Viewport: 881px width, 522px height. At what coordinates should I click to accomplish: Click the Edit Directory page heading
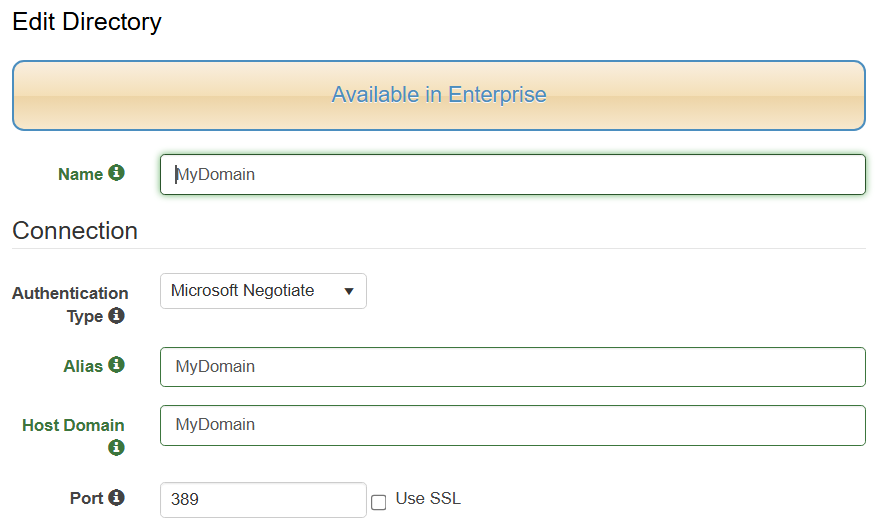87,22
